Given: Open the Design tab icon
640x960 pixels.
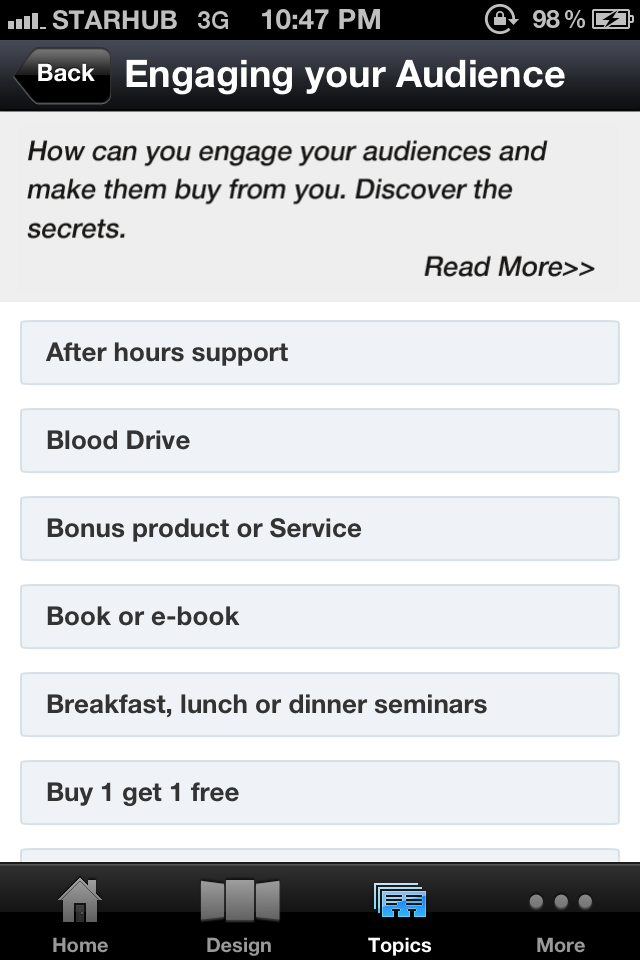Looking at the screenshot, I should [239, 900].
